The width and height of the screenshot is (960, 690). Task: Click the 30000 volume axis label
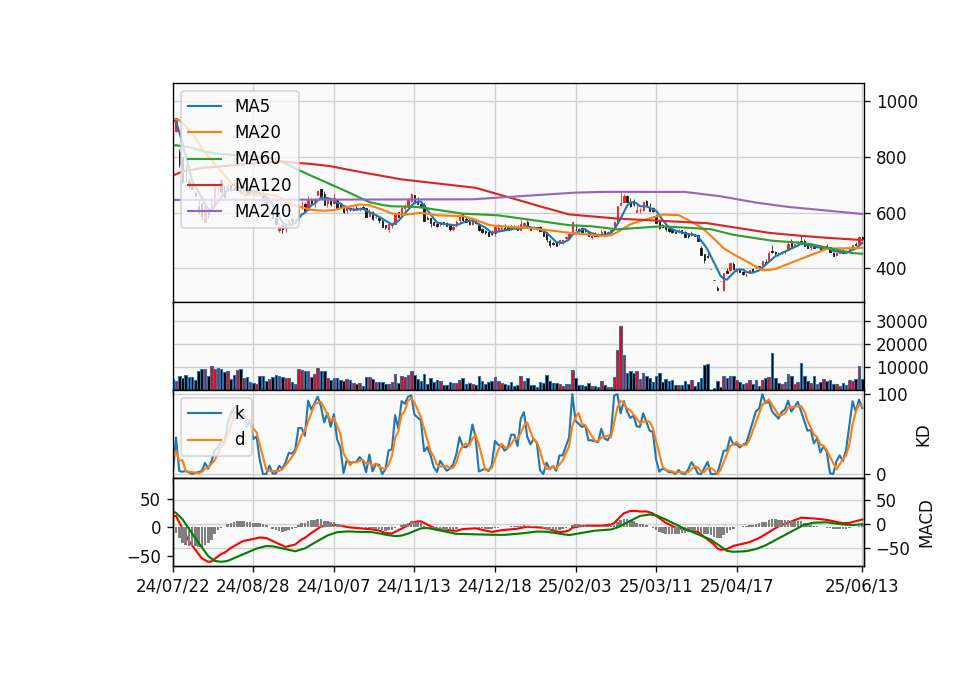[x=902, y=322]
